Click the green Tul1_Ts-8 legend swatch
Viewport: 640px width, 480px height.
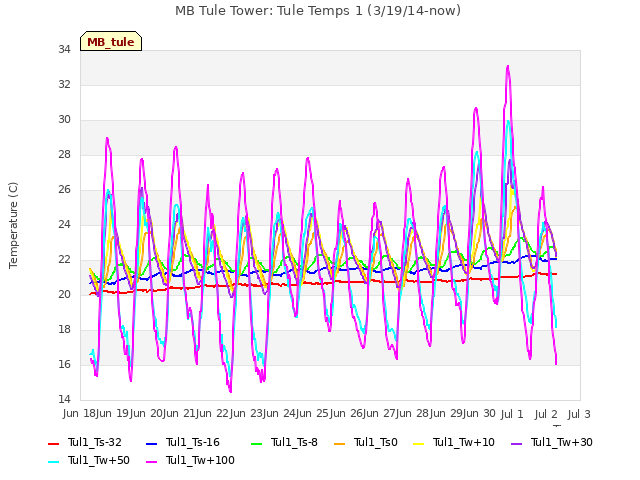256,444
